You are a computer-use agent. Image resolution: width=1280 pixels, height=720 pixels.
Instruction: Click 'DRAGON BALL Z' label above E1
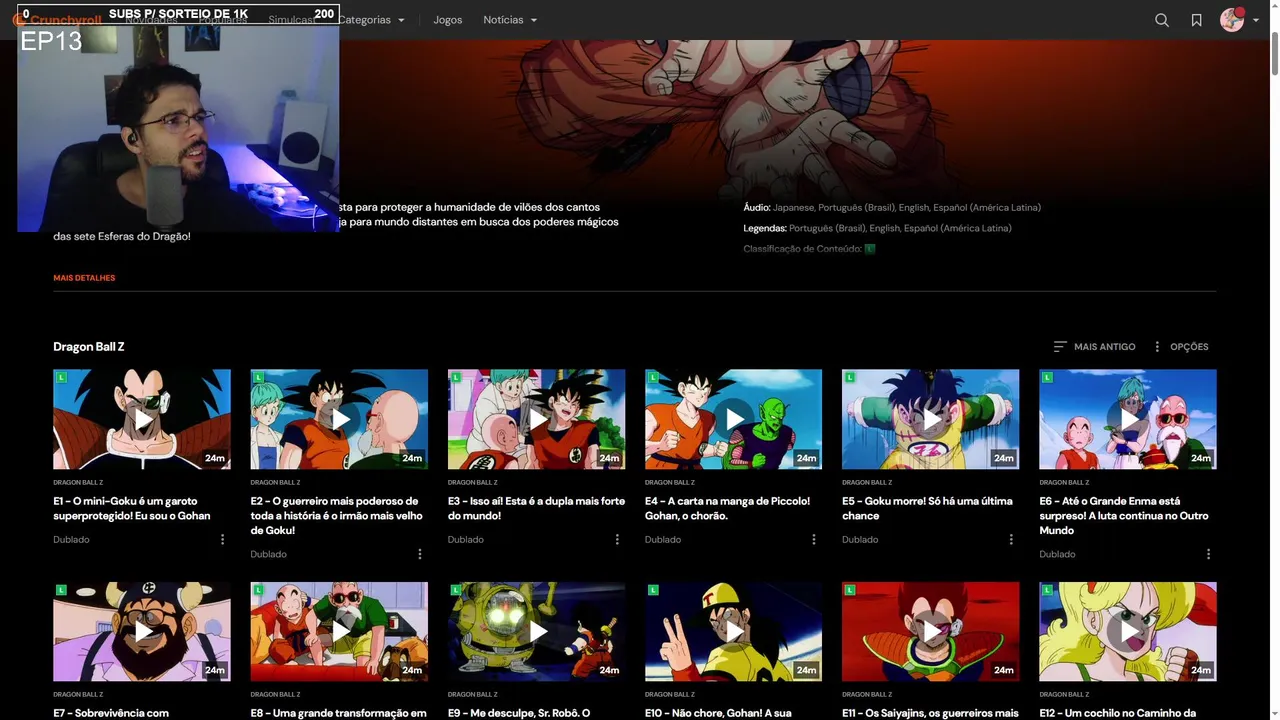tap(78, 482)
